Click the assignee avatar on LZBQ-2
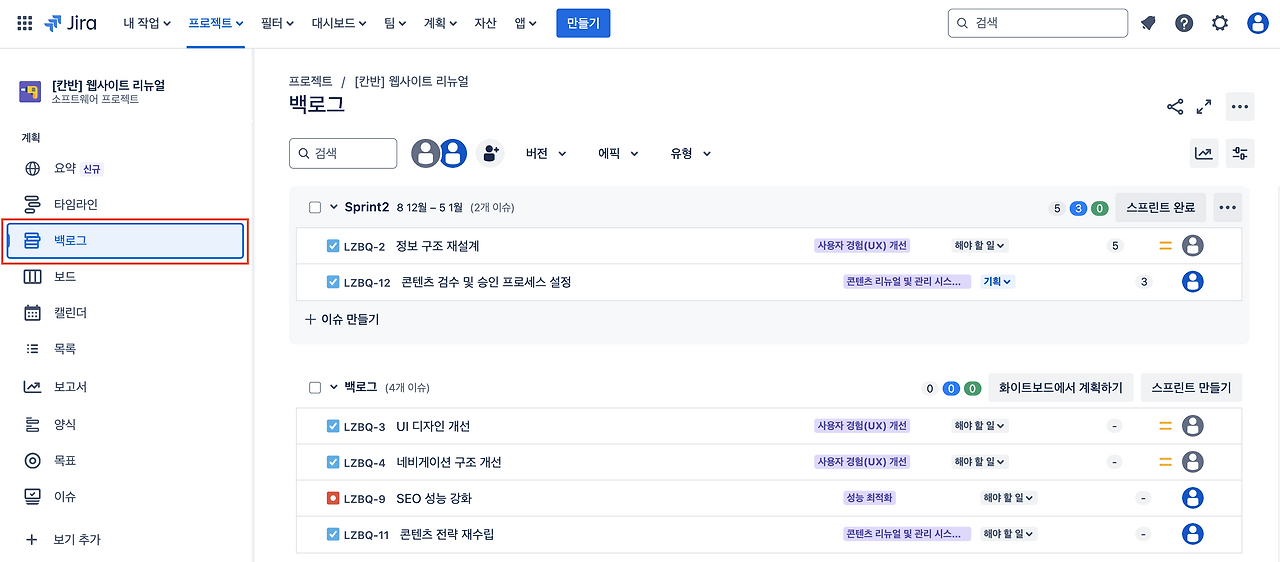Image resolution: width=1280 pixels, height=562 pixels. pyautogui.click(x=1192, y=246)
